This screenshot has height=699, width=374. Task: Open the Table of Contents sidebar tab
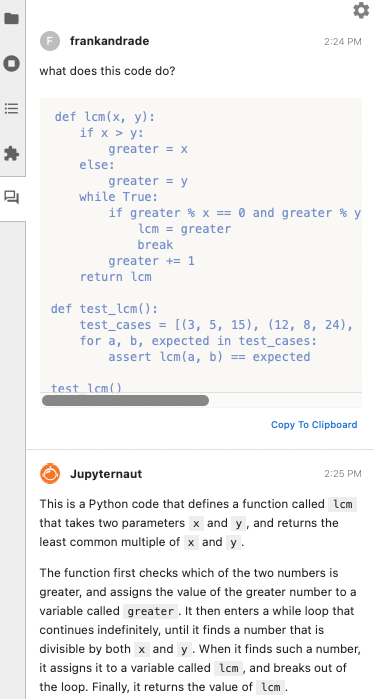[12, 108]
